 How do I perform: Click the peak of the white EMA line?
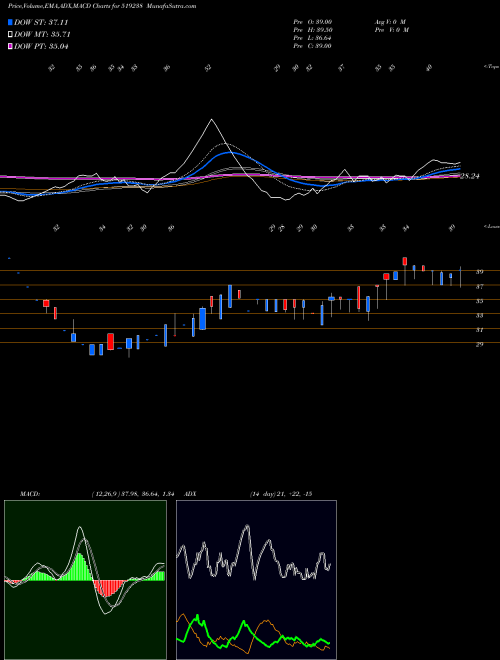[211, 120]
